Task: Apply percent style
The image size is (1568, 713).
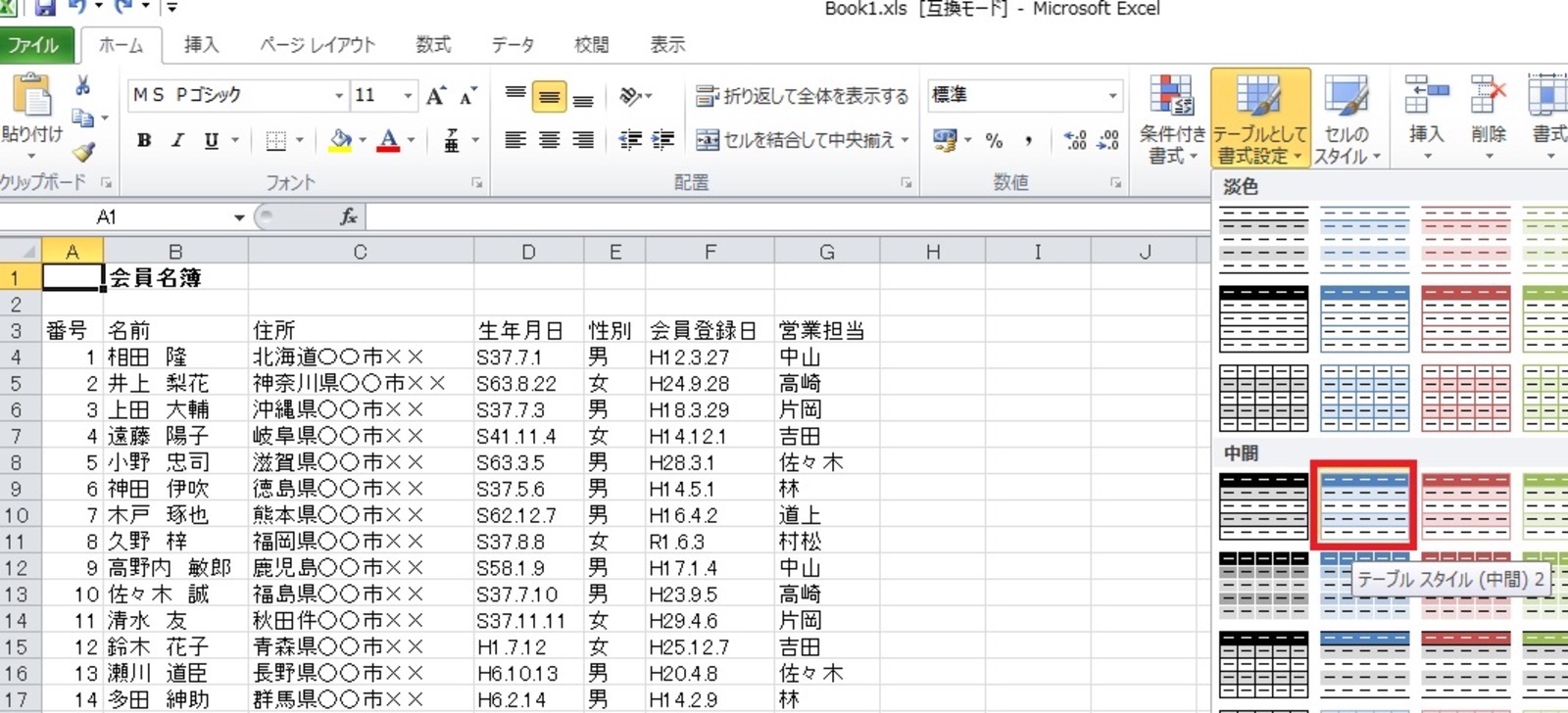Action: 994,140
